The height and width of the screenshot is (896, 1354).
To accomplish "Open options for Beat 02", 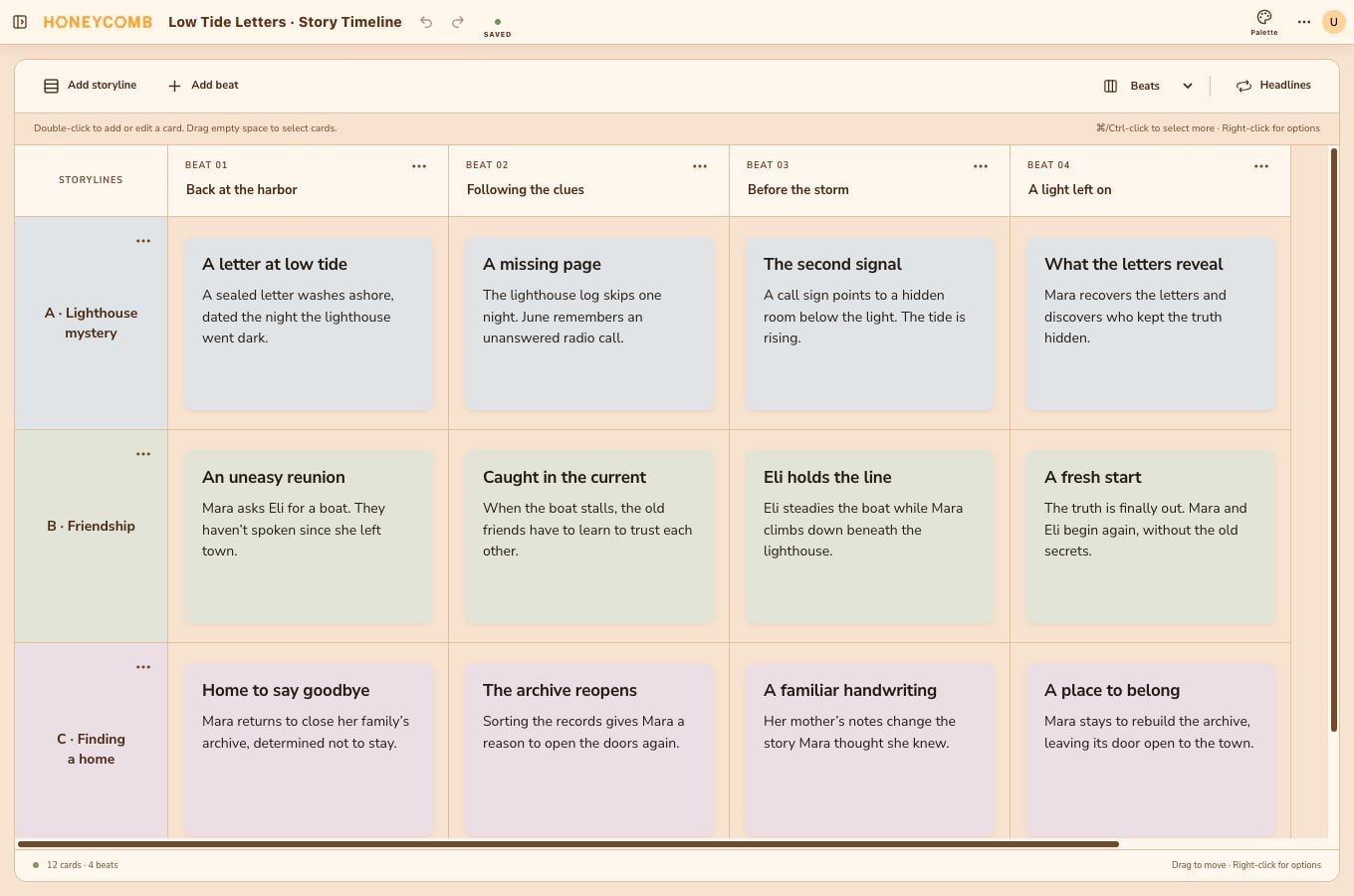I will point(700,166).
